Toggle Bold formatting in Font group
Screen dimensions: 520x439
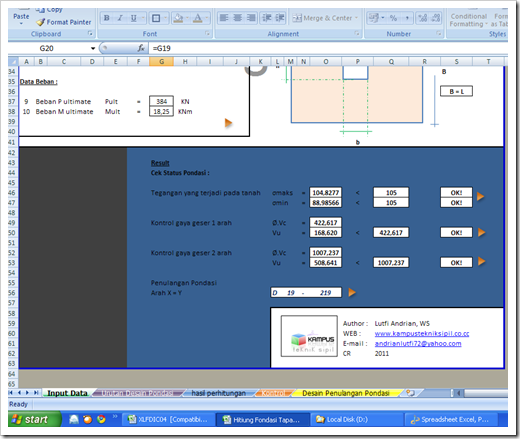coord(107,18)
